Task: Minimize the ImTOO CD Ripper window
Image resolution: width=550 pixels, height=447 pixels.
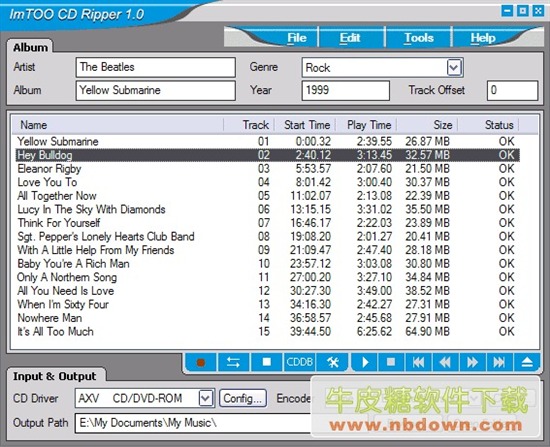Action: [507, 11]
